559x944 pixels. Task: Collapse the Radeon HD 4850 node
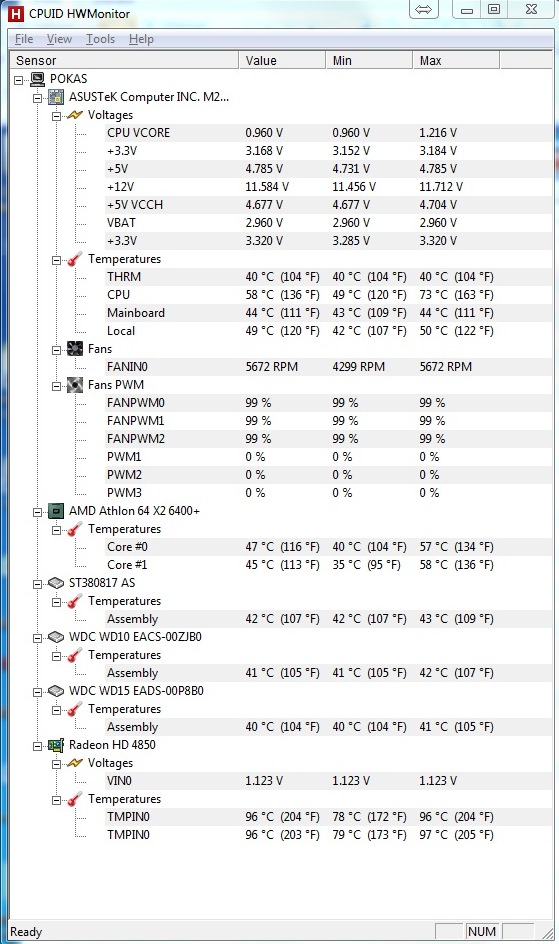(37, 745)
